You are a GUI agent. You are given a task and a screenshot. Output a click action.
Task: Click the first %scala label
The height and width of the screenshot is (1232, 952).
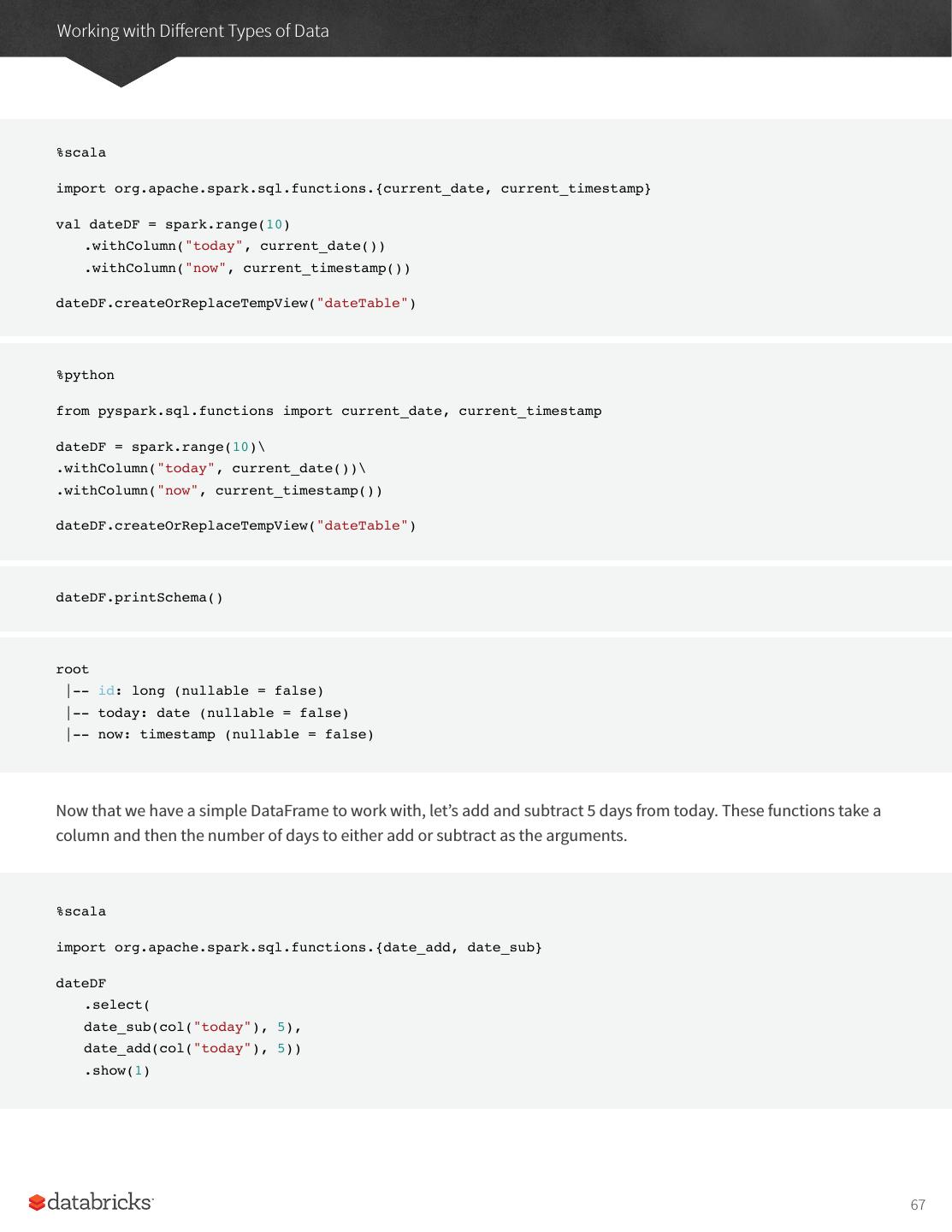click(x=81, y=153)
